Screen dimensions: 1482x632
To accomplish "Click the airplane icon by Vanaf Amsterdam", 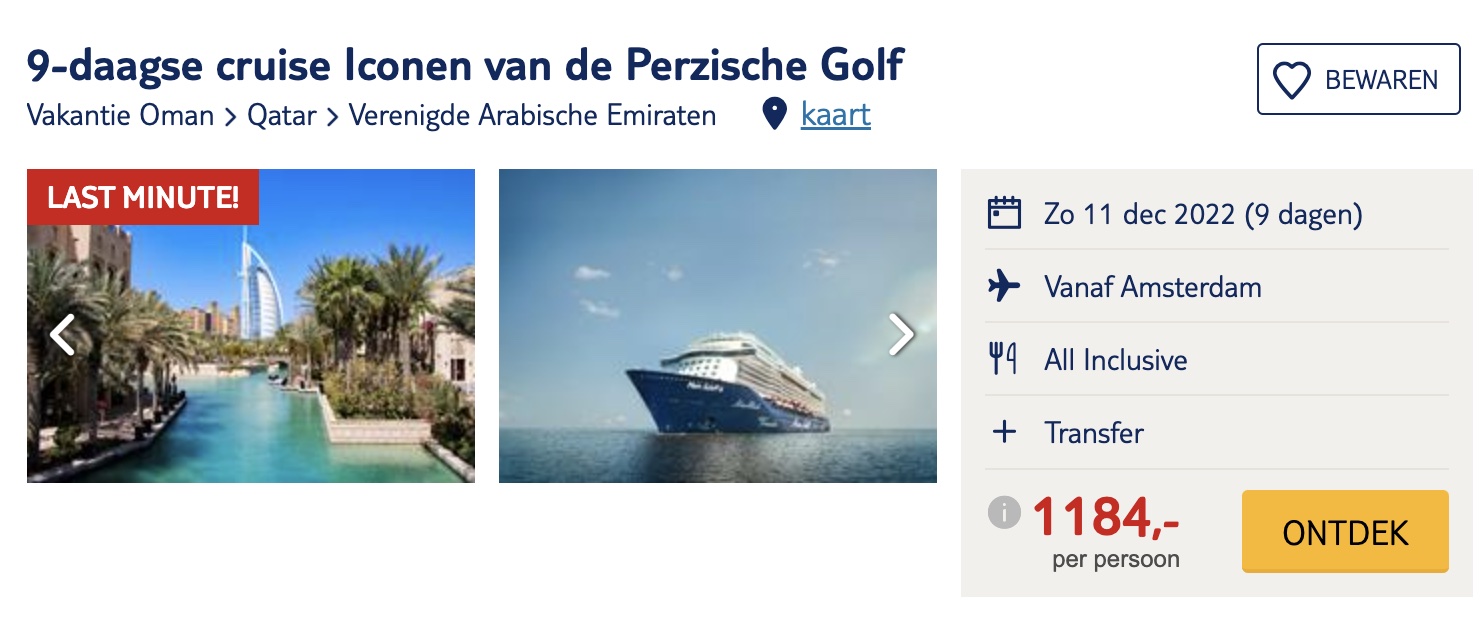I will [x=1004, y=287].
